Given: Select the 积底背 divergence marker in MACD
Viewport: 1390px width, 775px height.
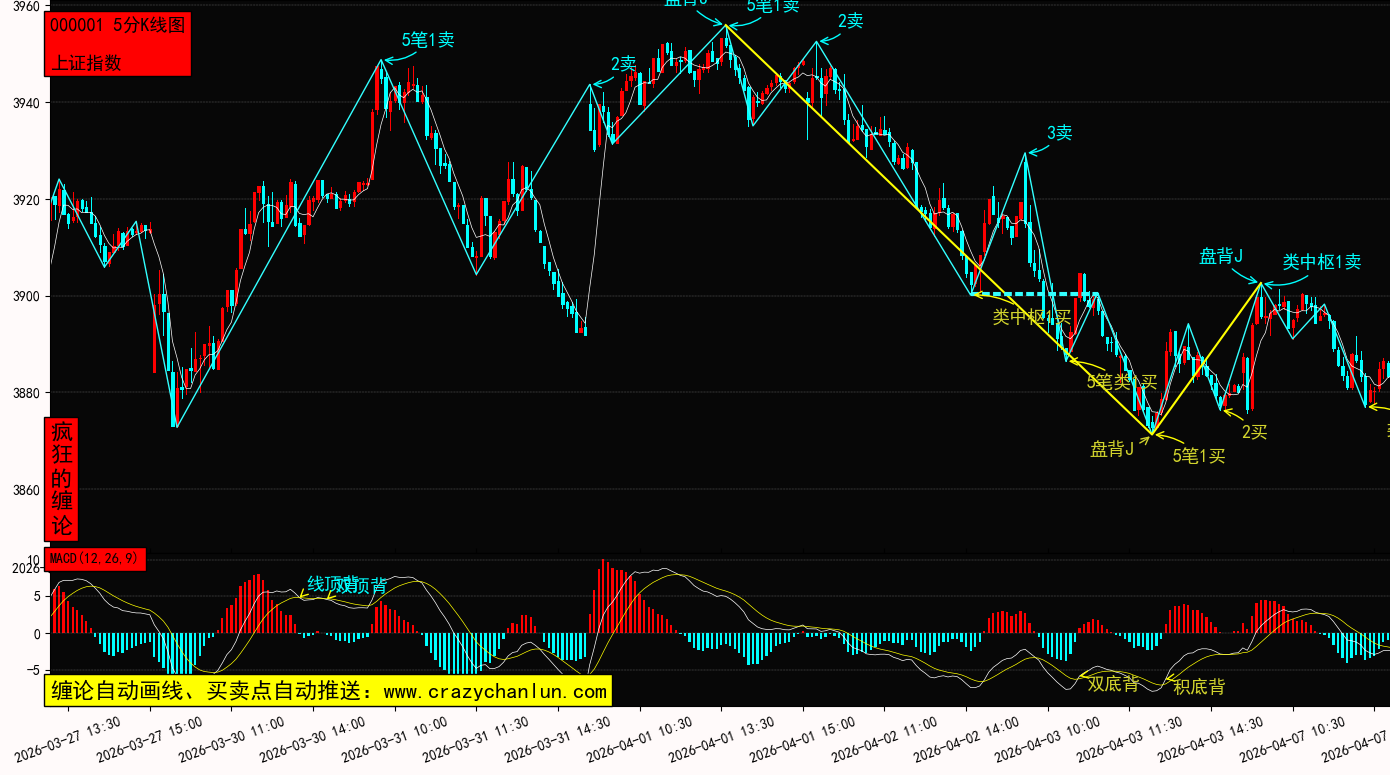Looking at the screenshot, I should [x=1198, y=687].
